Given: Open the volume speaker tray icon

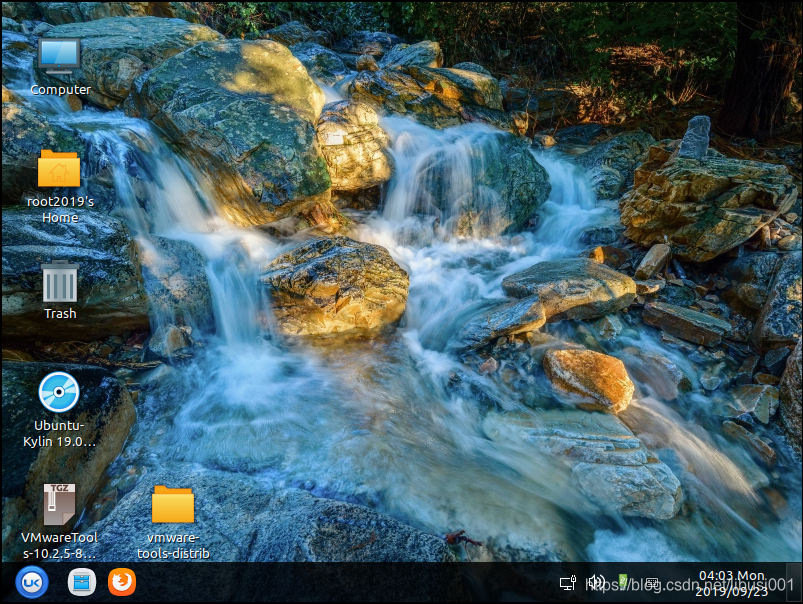Looking at the screenshot, I should click(596, 582).
